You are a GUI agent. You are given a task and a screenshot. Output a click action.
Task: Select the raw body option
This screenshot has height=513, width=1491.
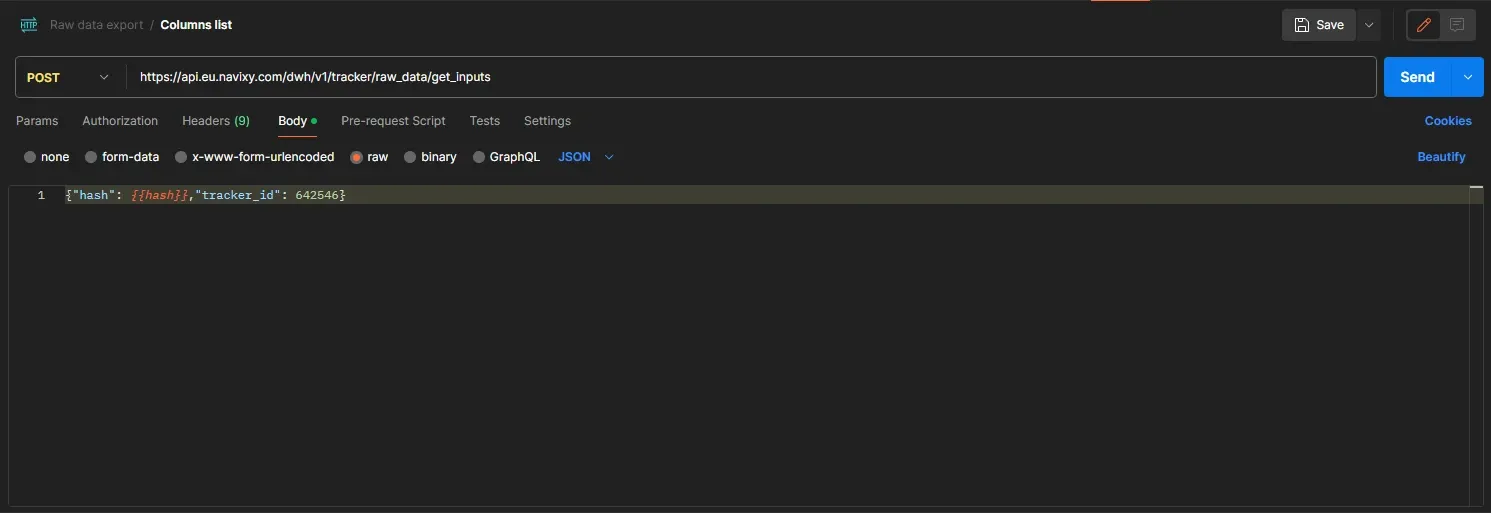(x=369, y=157)
